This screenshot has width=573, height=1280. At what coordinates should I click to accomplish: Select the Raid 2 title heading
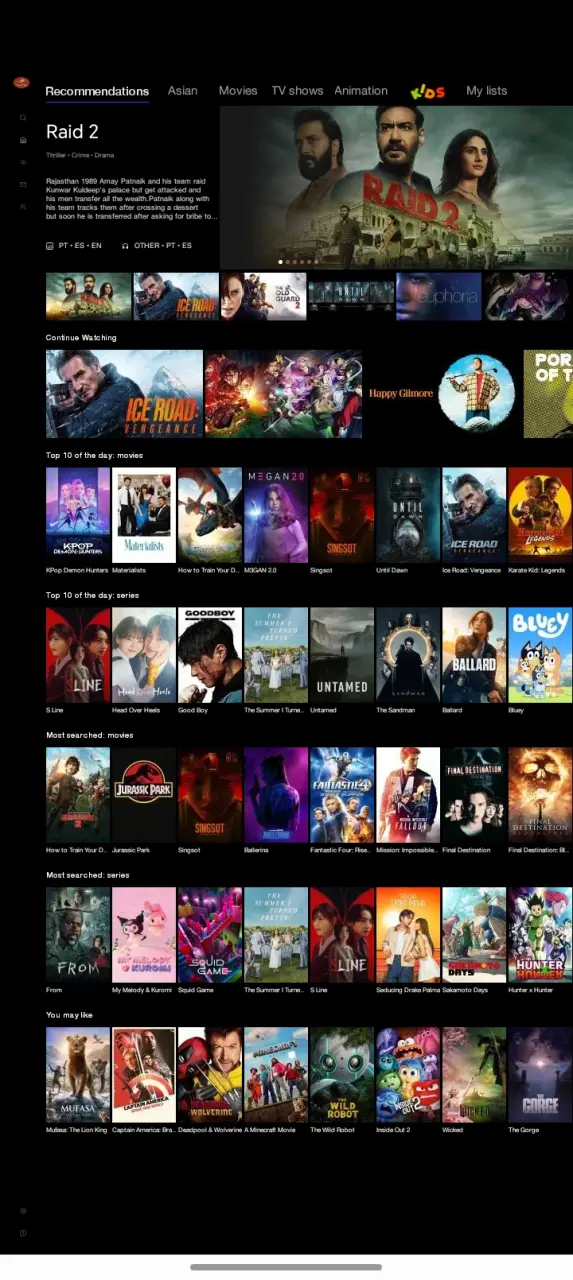(72, 132)
